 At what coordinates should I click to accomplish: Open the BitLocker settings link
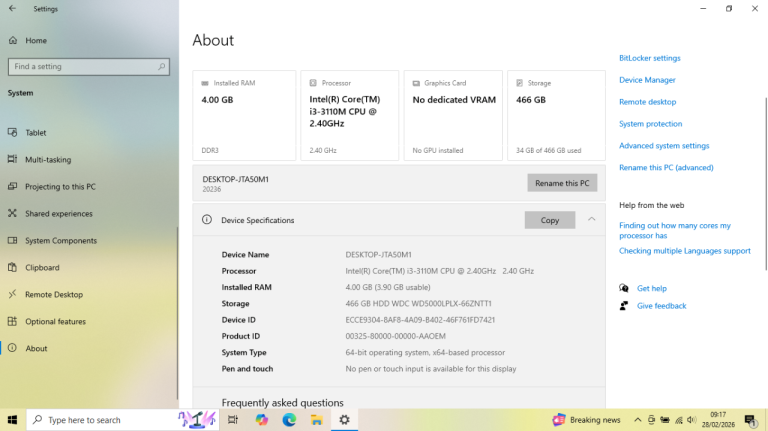pyautogui.click(x=649, y=58)
